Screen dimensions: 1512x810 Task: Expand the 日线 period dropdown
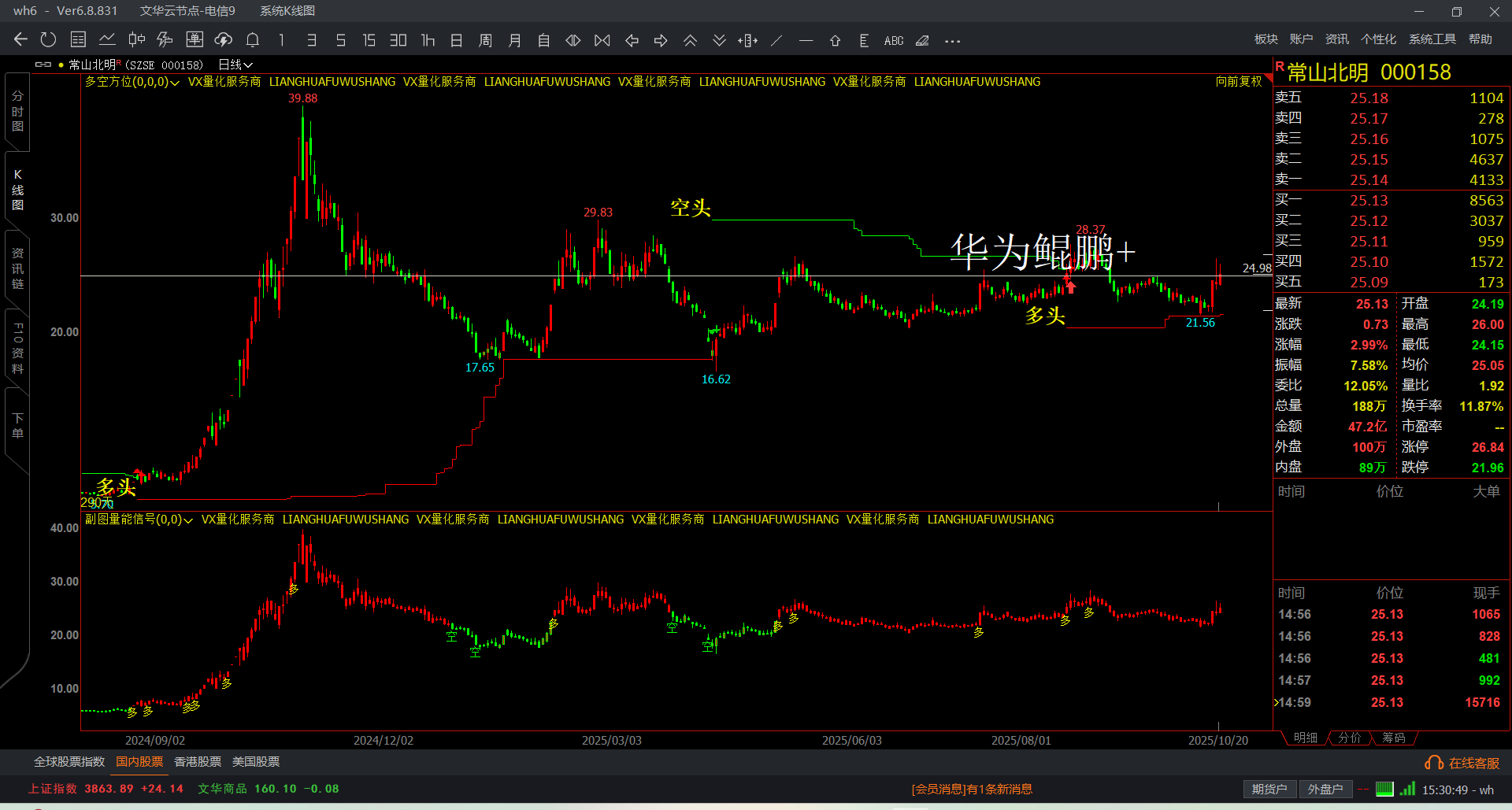point(235,65)
